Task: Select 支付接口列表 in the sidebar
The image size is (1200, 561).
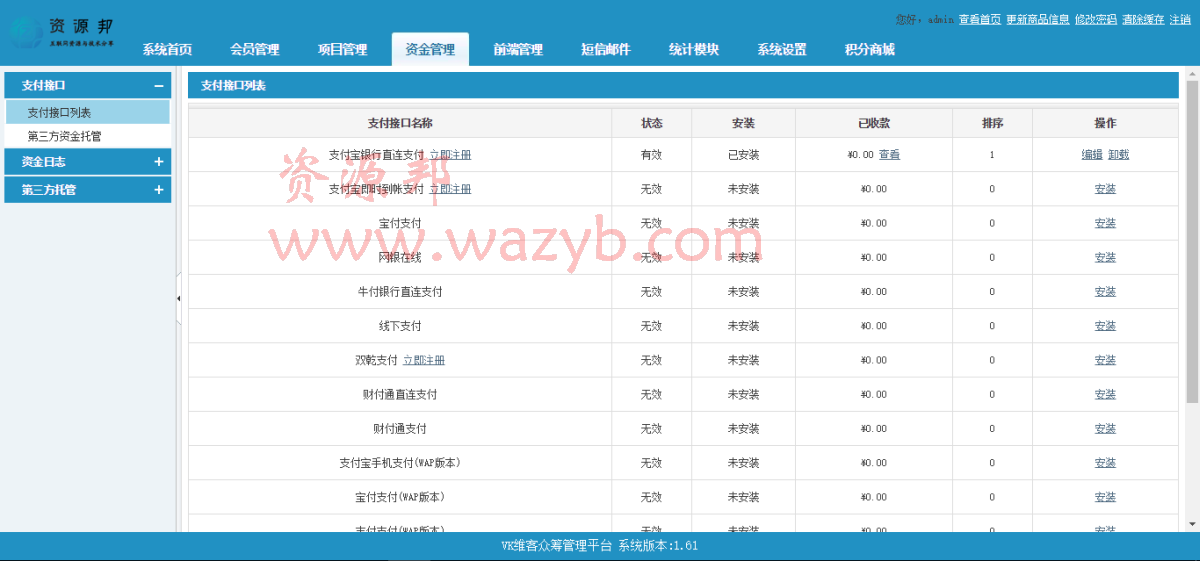Action: point(88,113)
